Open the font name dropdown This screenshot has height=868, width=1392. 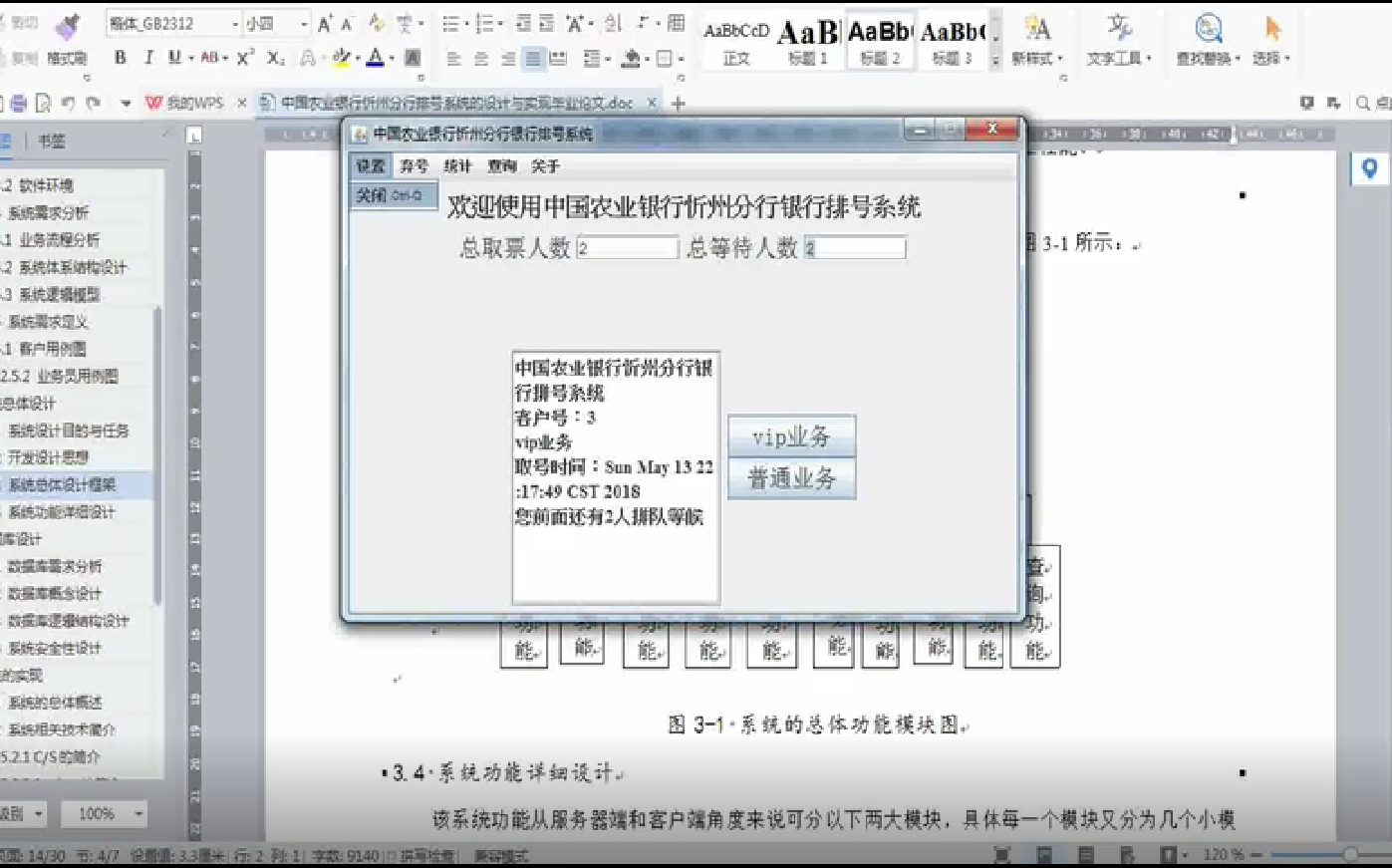(x=235, y=24)
